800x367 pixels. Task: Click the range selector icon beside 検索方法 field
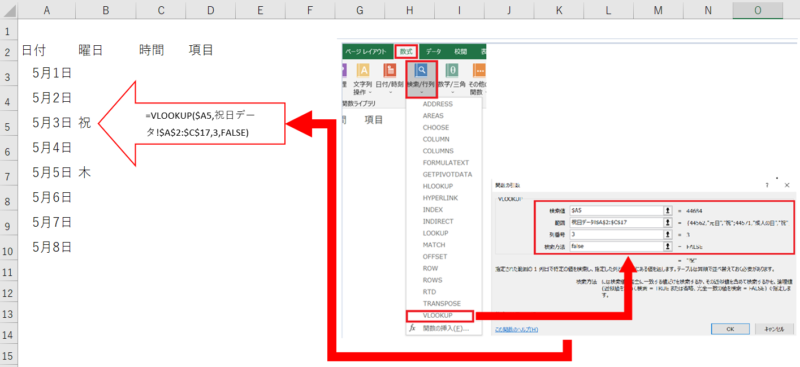pyautogui.click(x=667, y=246)
